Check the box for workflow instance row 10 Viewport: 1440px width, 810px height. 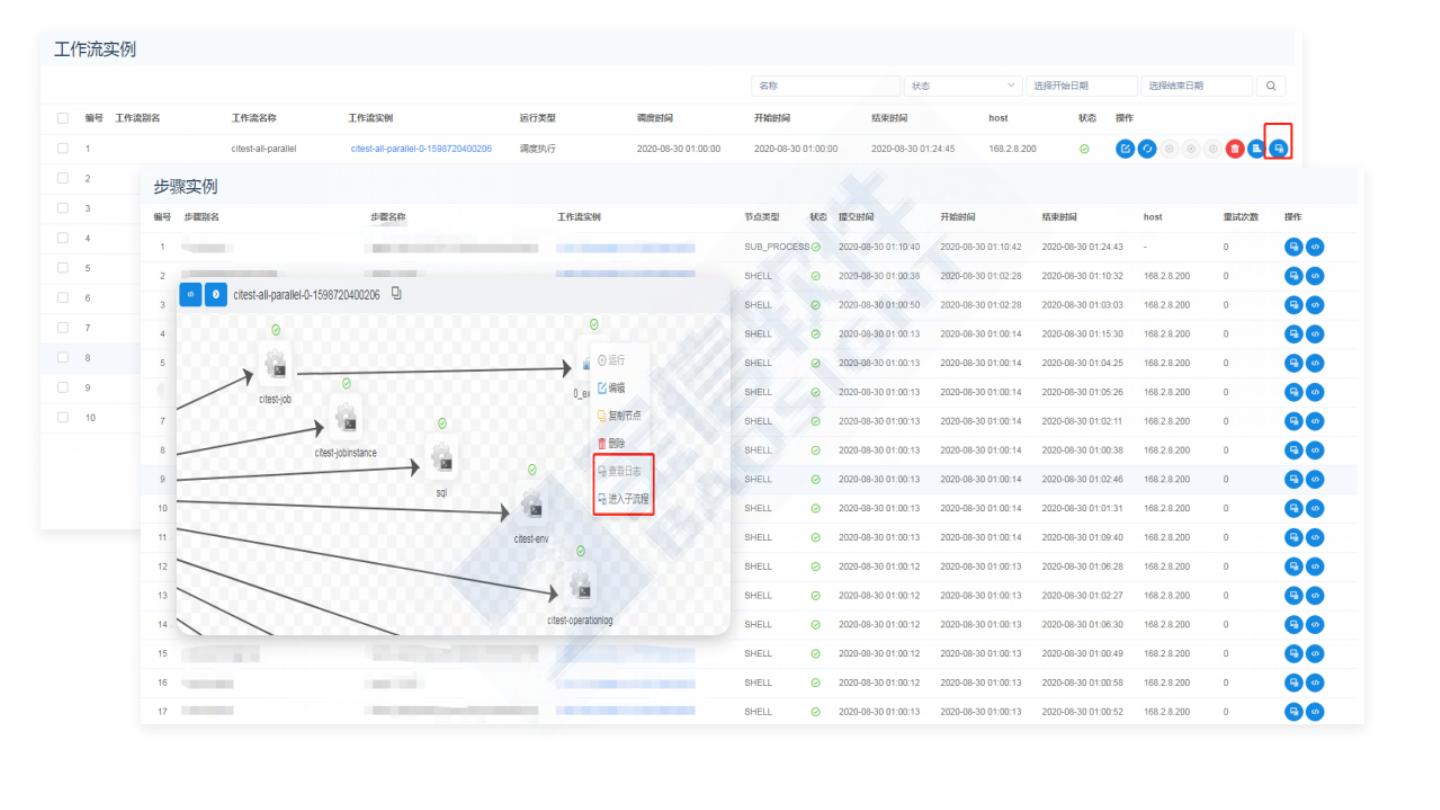[x=63, y=417]
